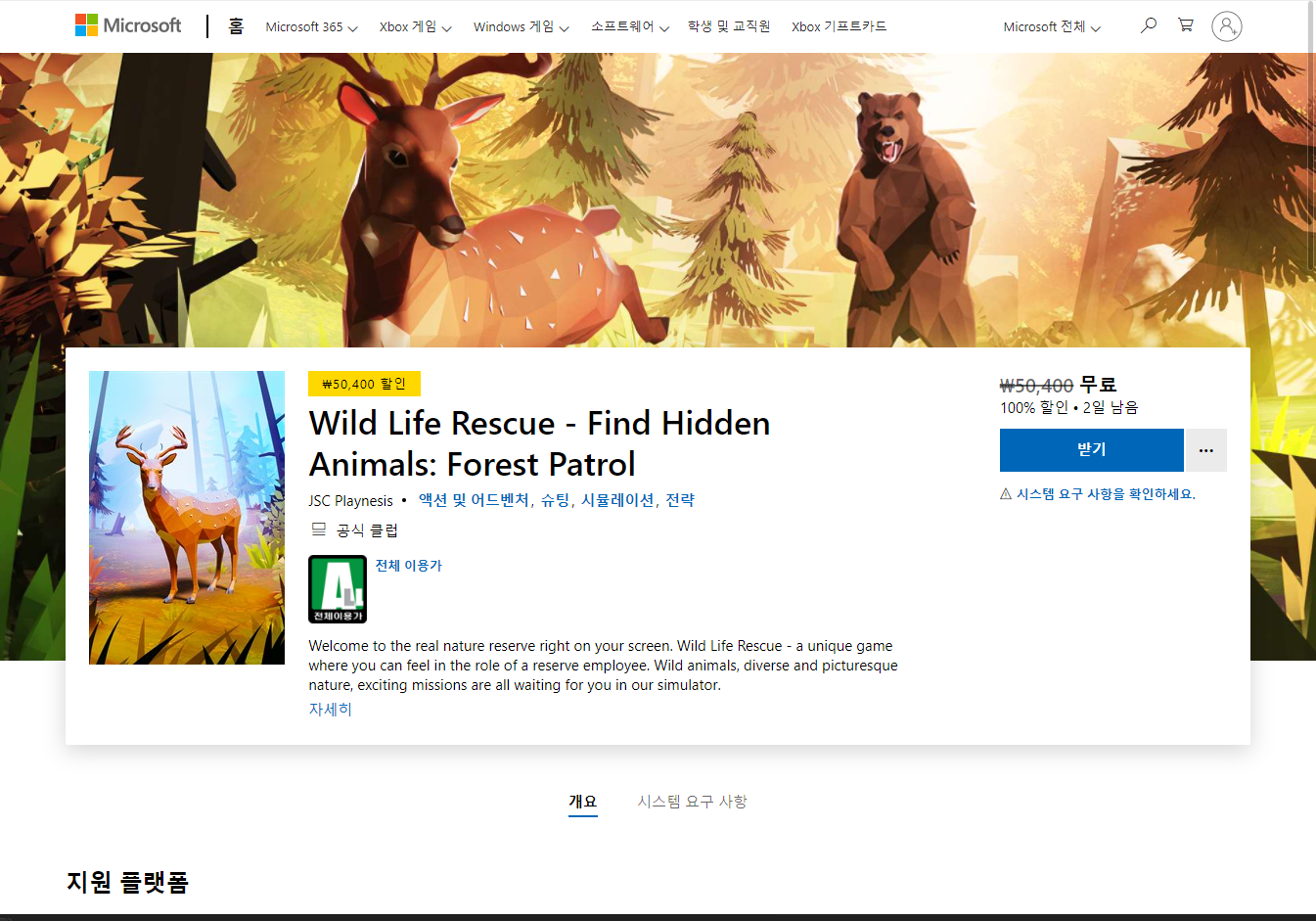Switch to the 개요 tab

(583, 802)
